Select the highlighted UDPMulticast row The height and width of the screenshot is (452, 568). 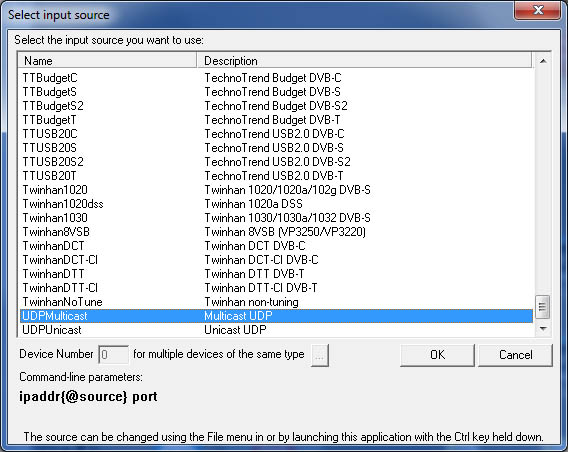[276, 316]
